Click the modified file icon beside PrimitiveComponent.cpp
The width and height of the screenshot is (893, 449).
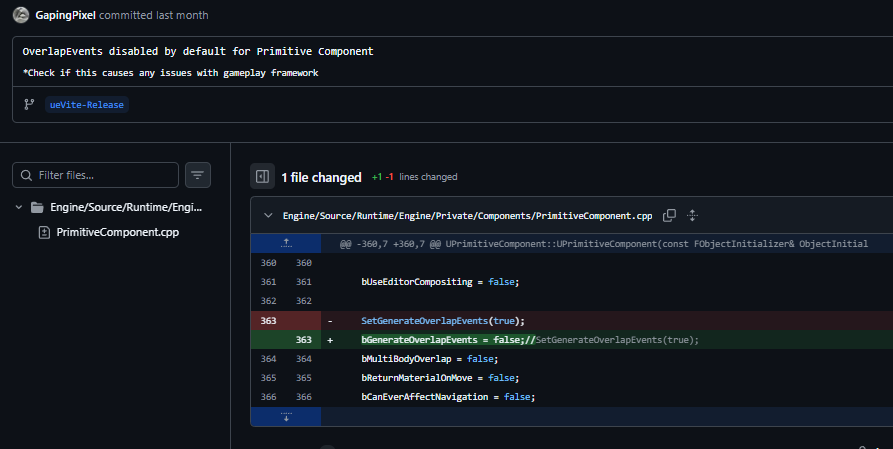pyautogui.click(x=44, y=232)
